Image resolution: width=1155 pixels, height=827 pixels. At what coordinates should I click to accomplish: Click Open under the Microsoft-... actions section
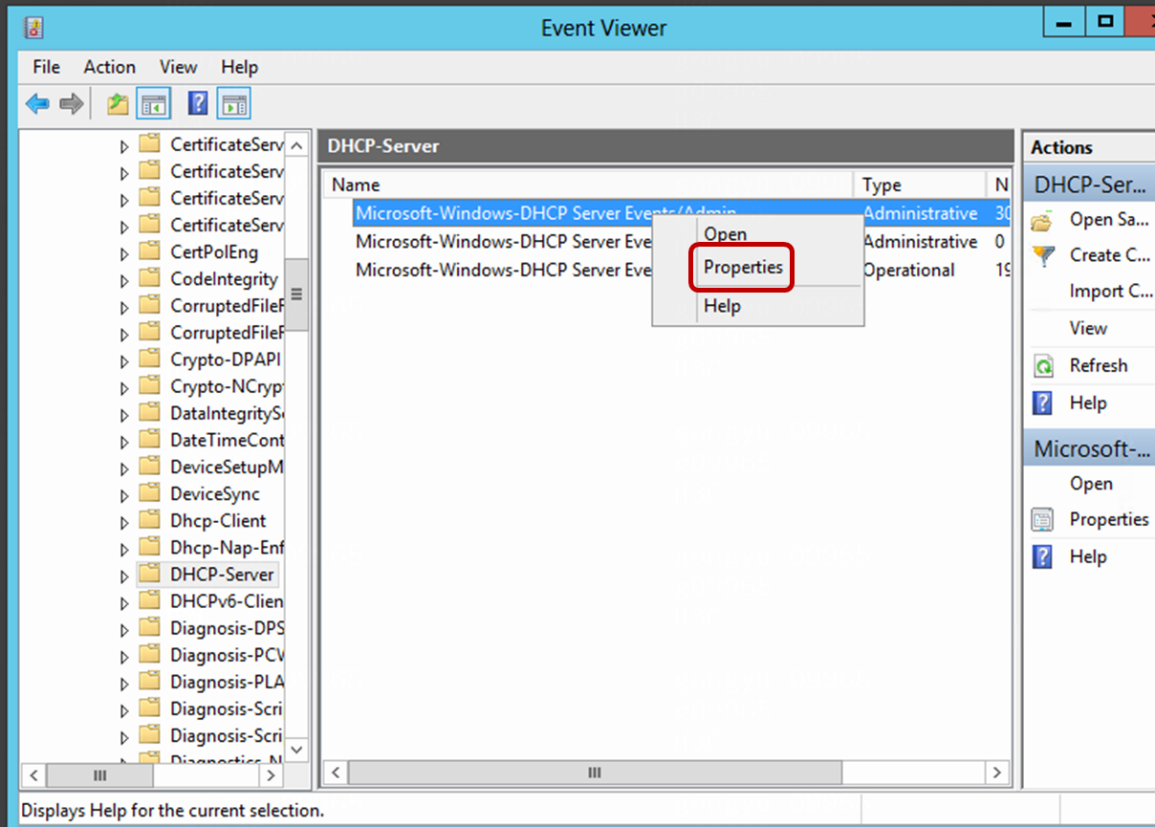[1091, 484]
